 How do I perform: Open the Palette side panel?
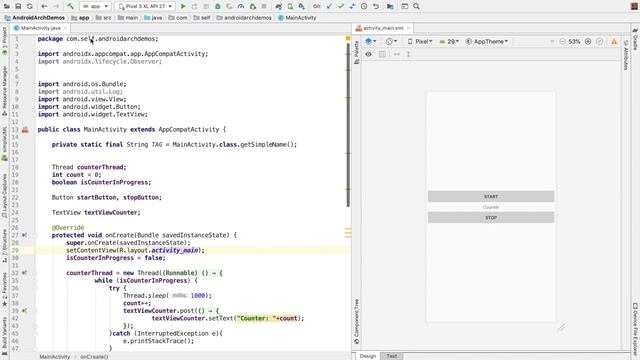pos(357,52)
